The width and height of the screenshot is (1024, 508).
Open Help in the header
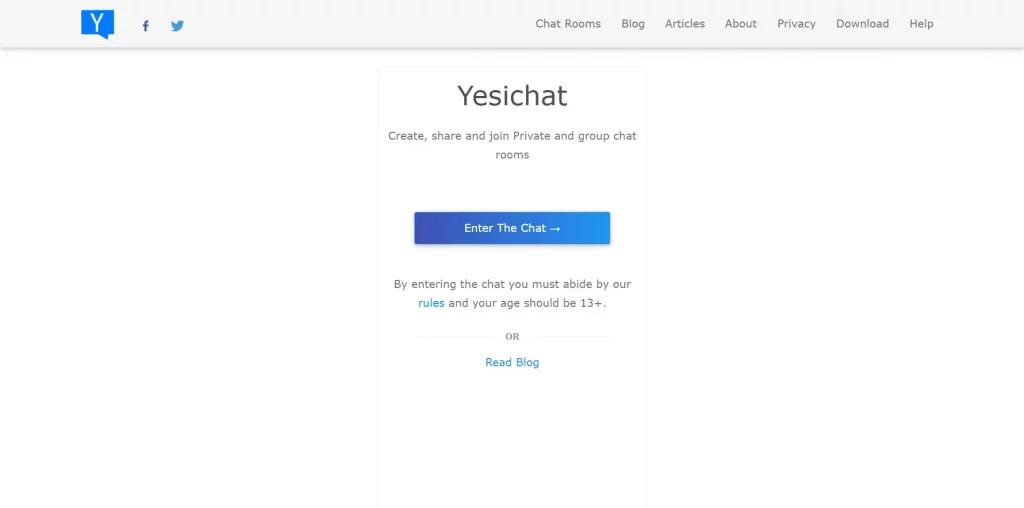921,24
